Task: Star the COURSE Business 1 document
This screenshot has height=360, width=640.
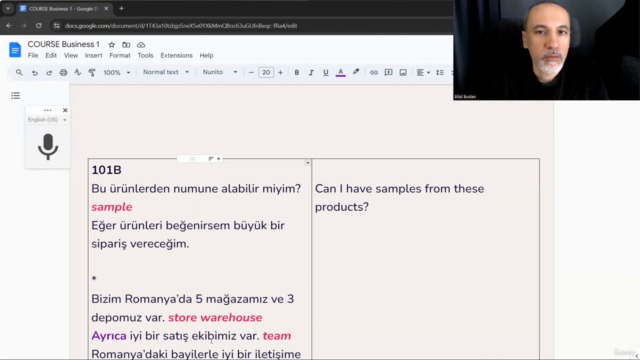Action: click(x=111, y=45)
